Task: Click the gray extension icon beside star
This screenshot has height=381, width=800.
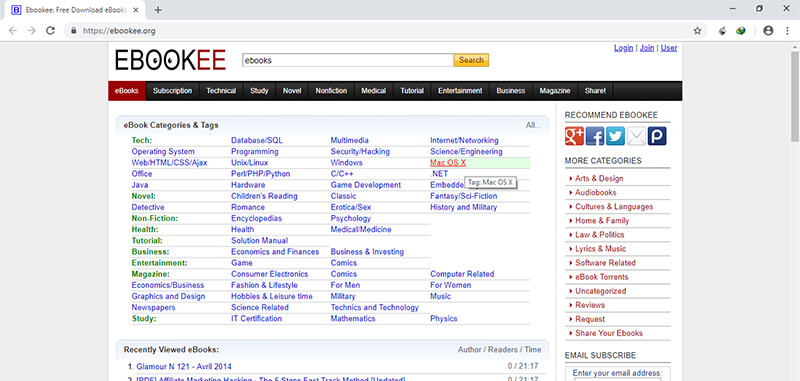Action: pos(722,31)
